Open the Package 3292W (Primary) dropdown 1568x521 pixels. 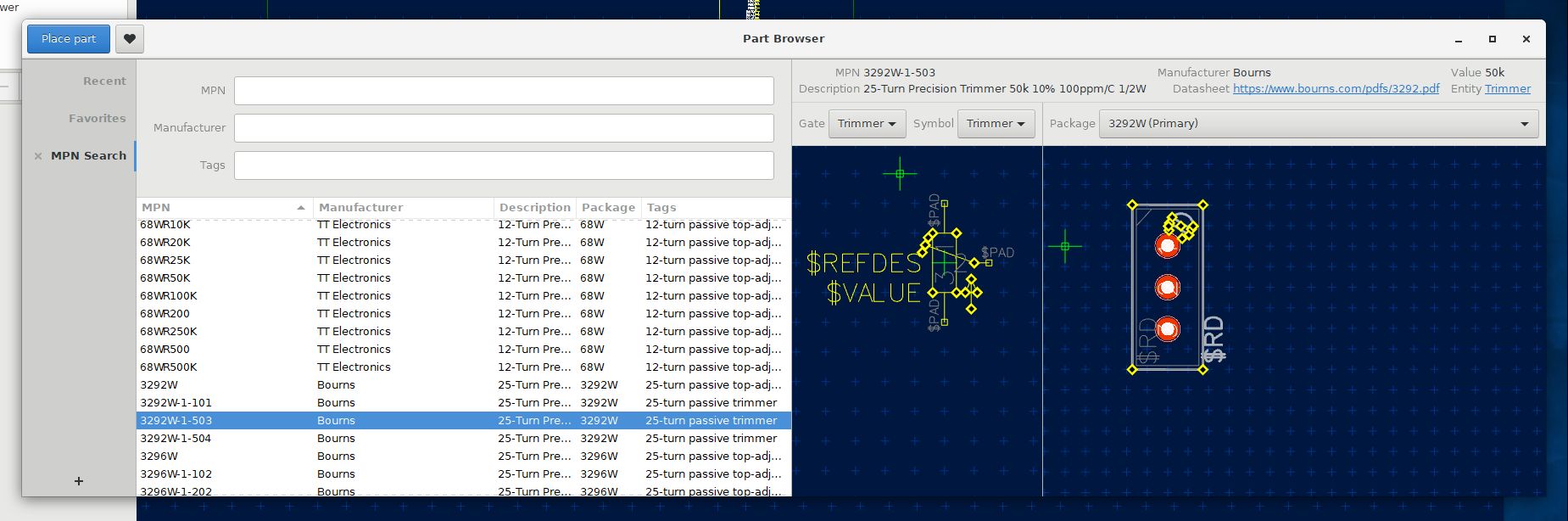[1319, 124]
